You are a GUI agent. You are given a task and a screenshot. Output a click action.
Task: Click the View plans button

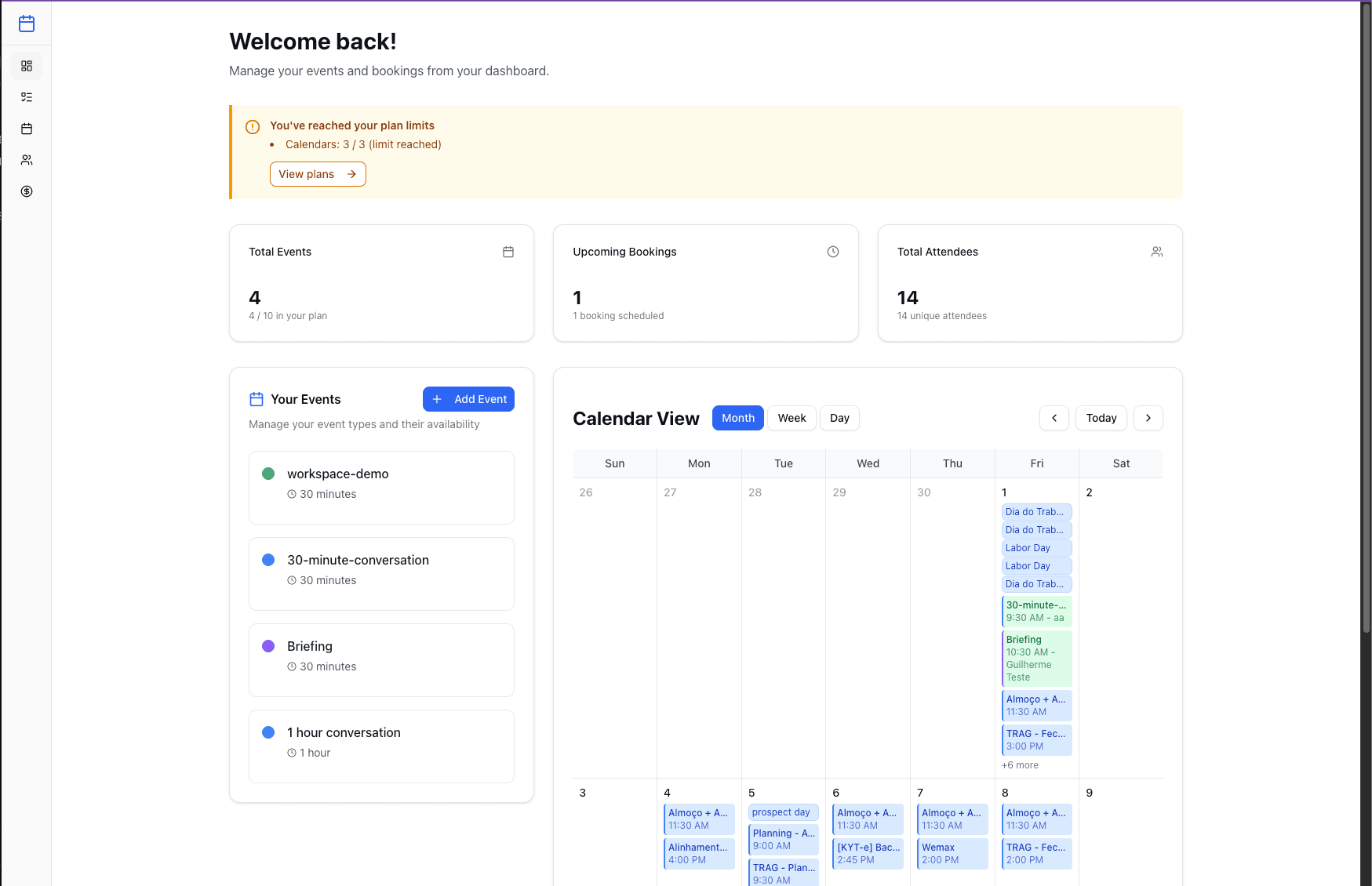[318, 174]
